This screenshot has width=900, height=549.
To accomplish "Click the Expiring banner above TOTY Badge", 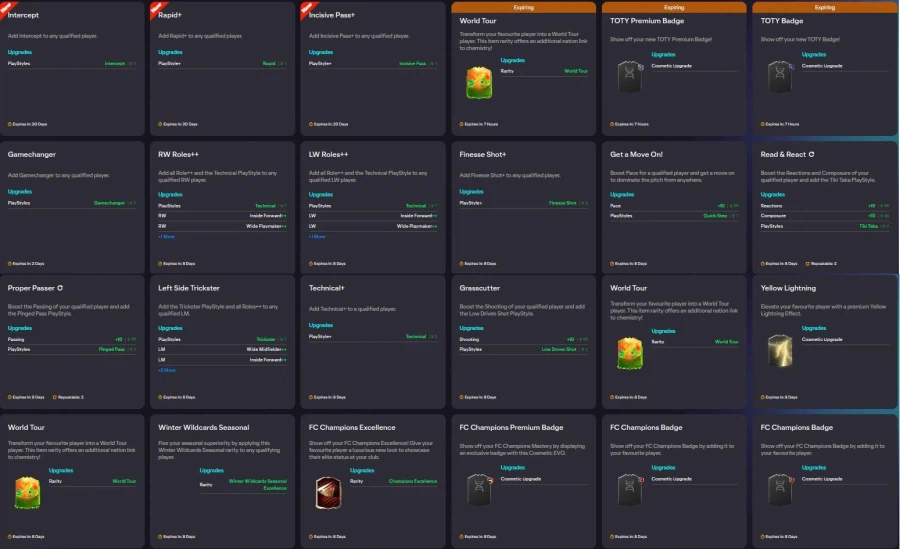I will (x=824, y=7).
